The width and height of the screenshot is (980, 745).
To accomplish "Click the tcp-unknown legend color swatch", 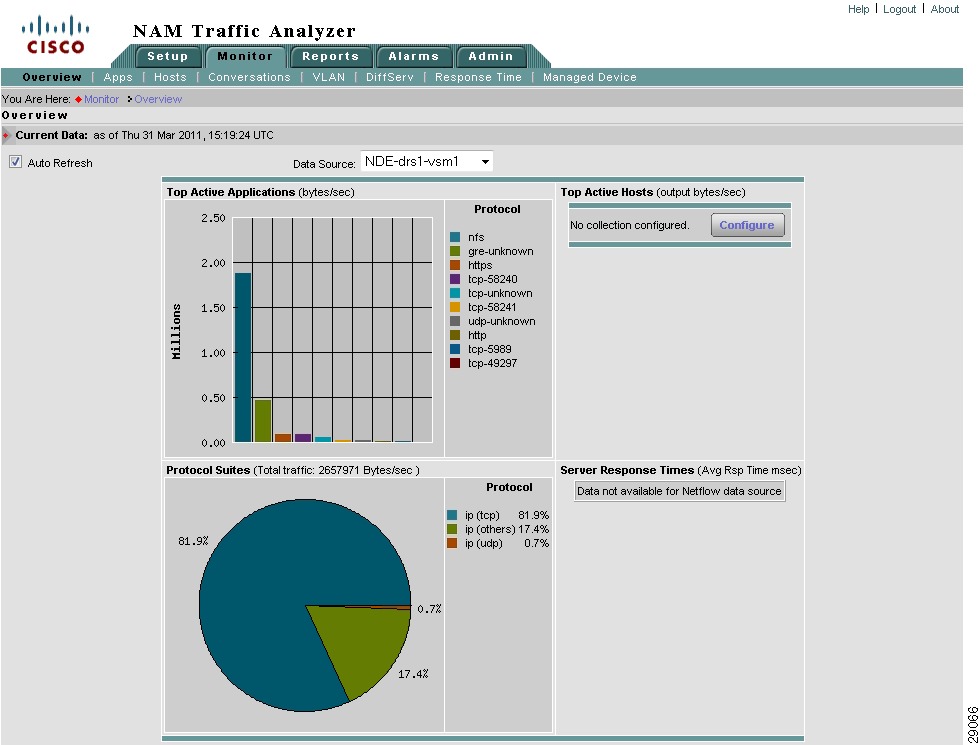I will 455,293.
